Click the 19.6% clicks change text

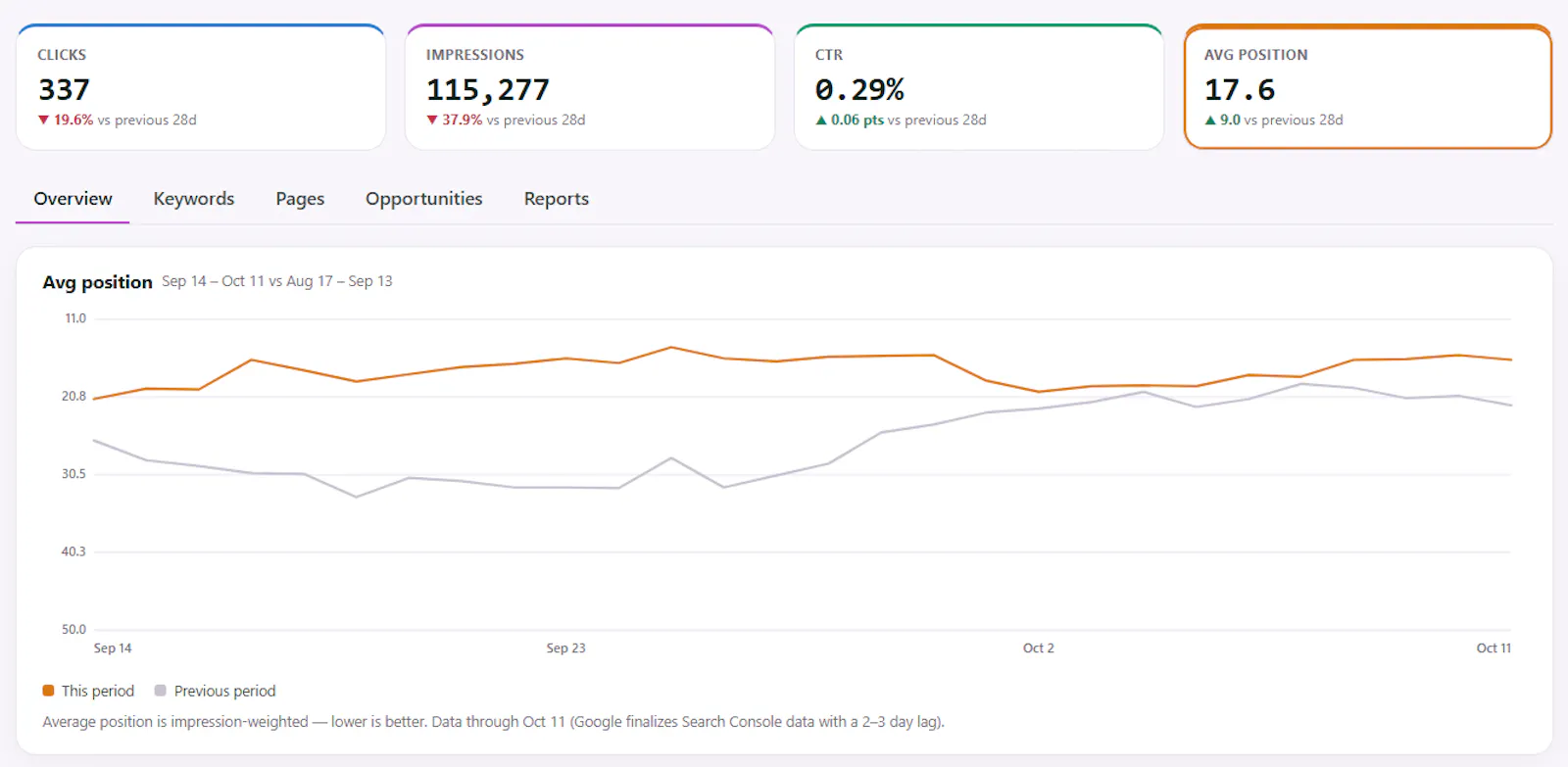(x=73, y=120)
